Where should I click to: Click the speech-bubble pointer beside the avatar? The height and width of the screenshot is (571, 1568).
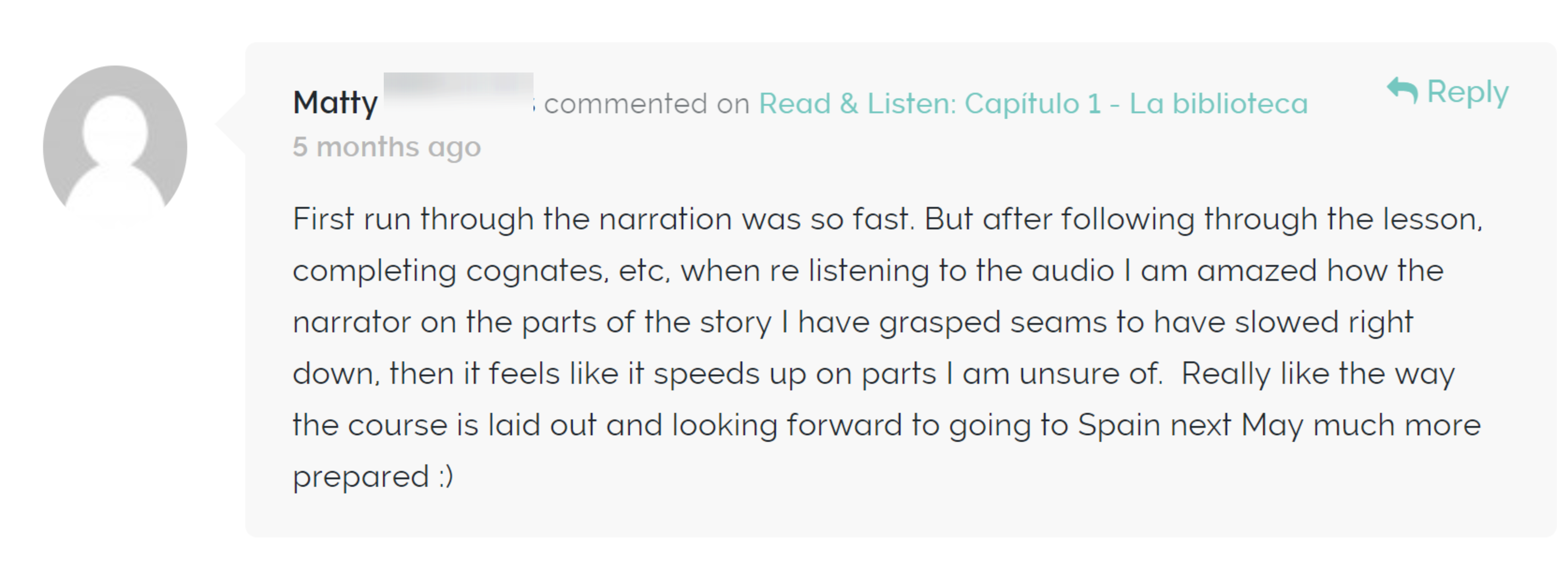pos(231,123)
